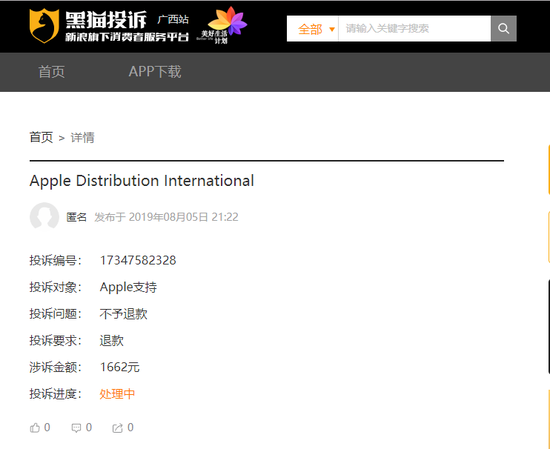Click the 投诉对象 label

tap(55, 287)
